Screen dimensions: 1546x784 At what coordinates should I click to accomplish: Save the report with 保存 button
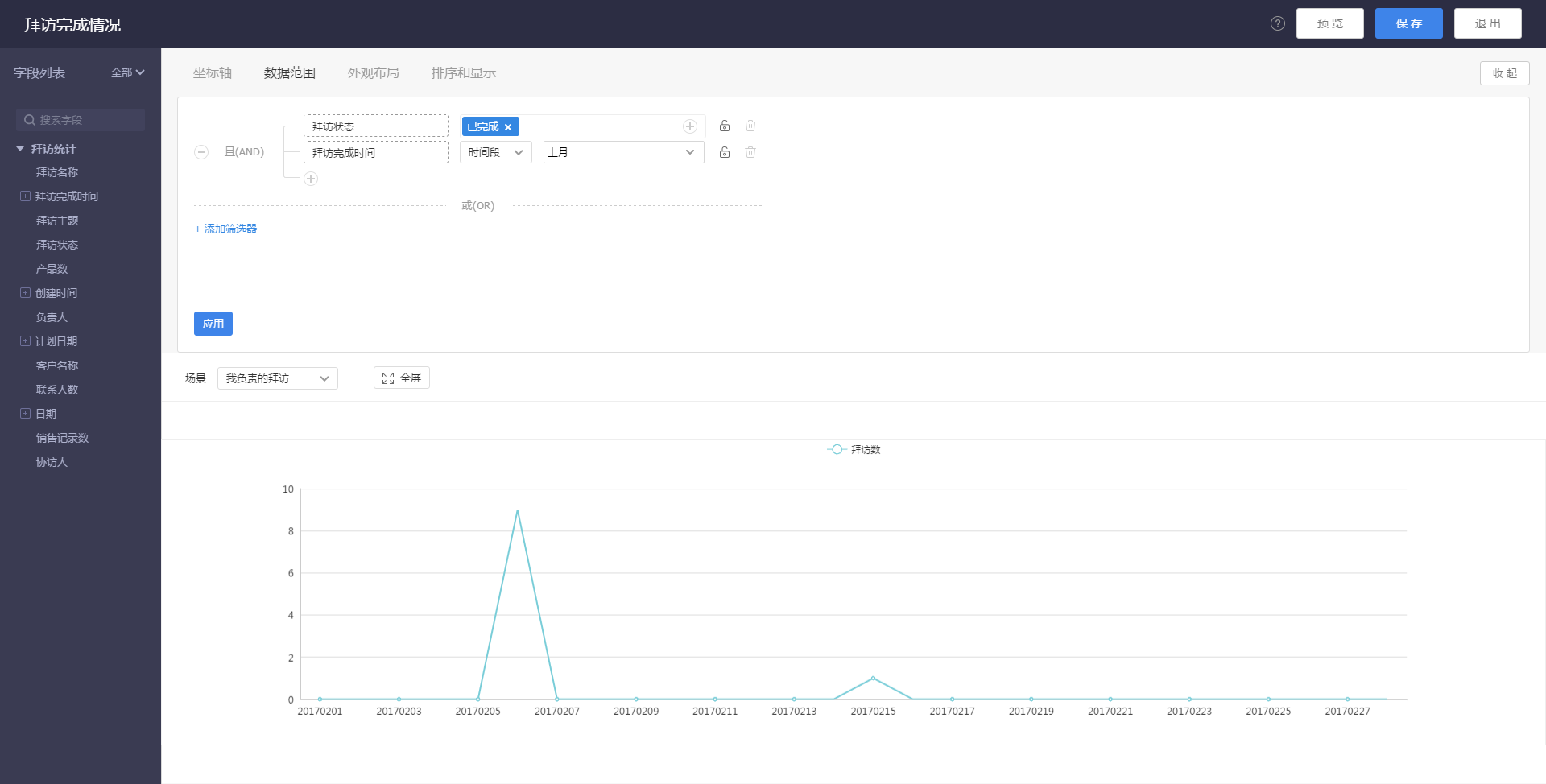[x=1409, y=23]
